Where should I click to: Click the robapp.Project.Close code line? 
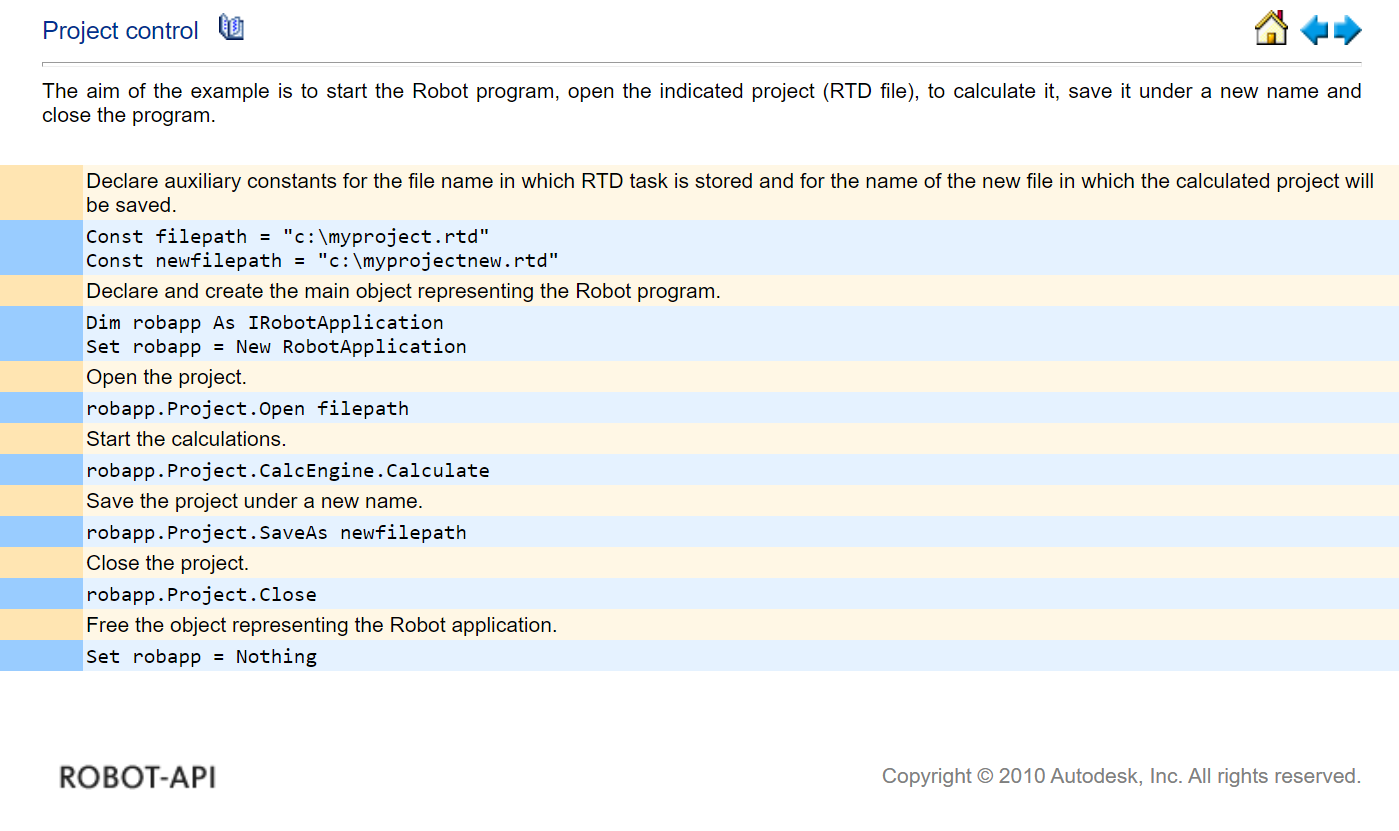pyautogui.click(x=203, y=594)
